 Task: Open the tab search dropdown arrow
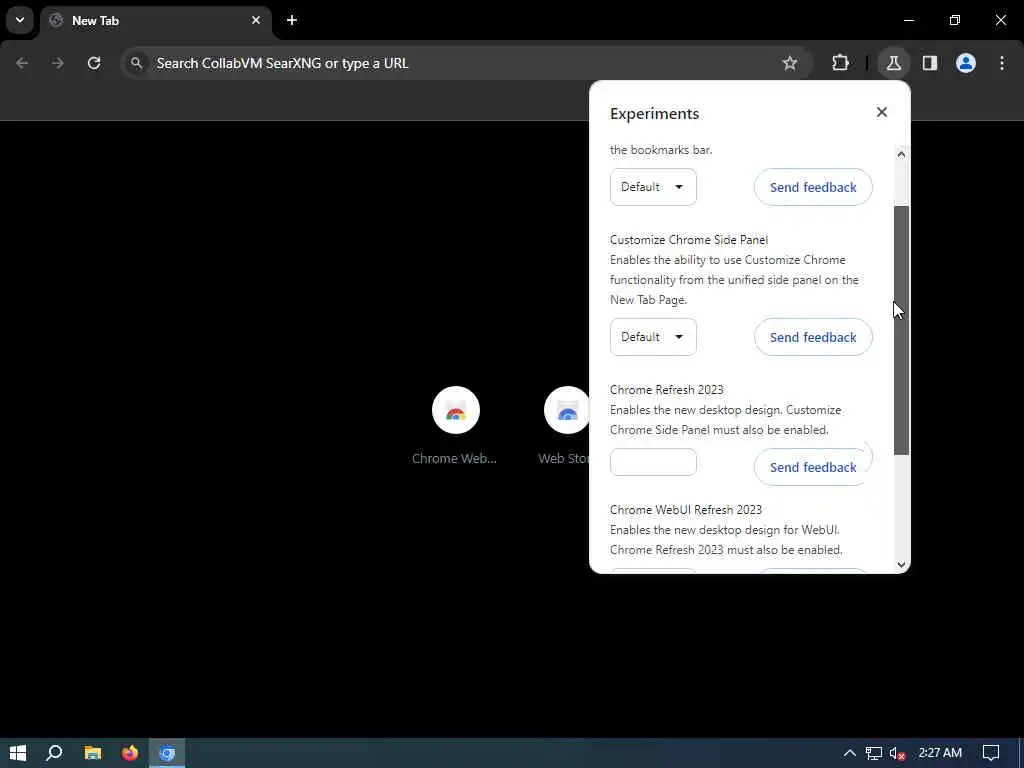pos(20,20)
